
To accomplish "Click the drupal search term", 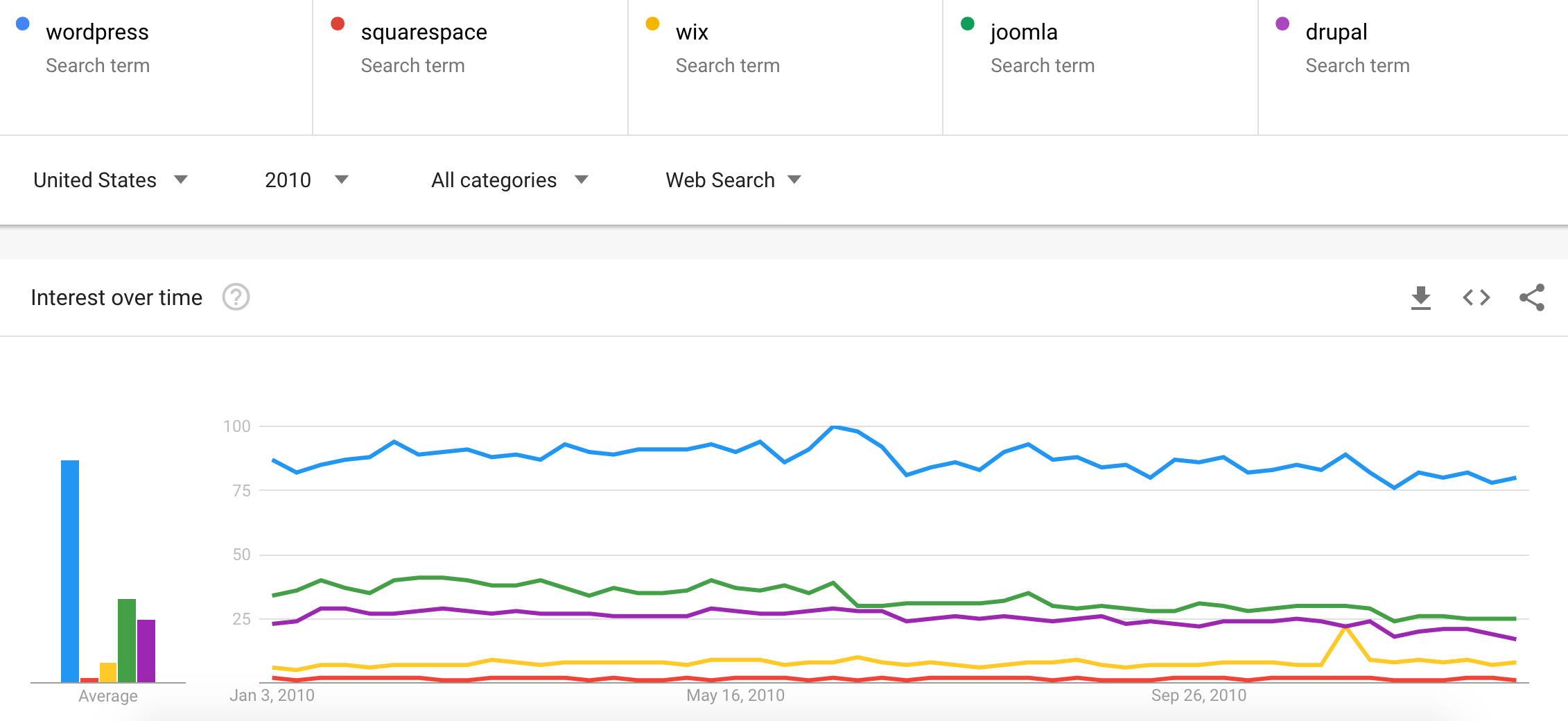I will point(1336,33).
